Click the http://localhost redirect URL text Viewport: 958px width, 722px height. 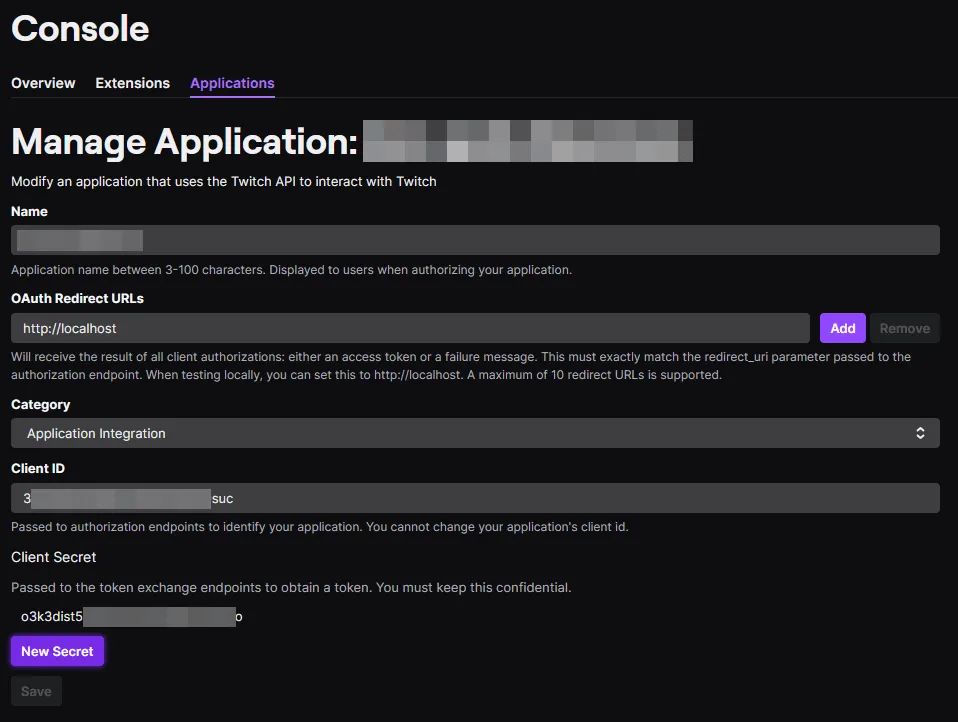[70, 327]
